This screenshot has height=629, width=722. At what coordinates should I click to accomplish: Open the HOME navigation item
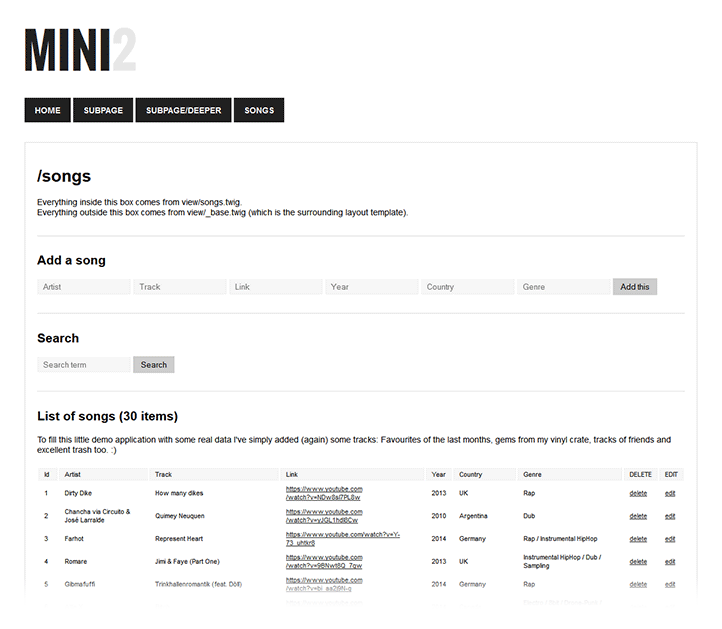(x=47, y=110)
